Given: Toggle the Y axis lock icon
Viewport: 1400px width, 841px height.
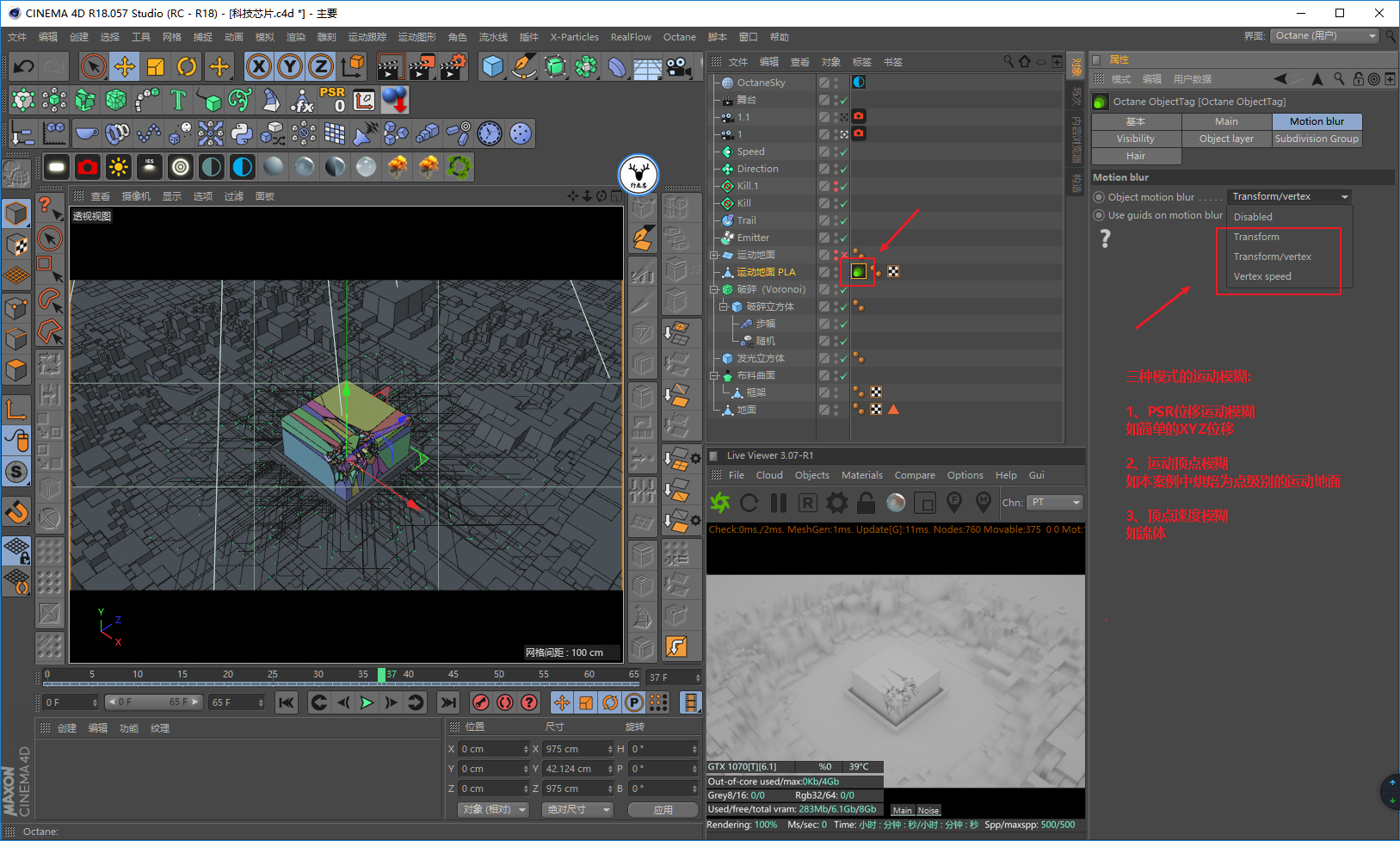Looking at the screenshot, I should coord(290,66).
